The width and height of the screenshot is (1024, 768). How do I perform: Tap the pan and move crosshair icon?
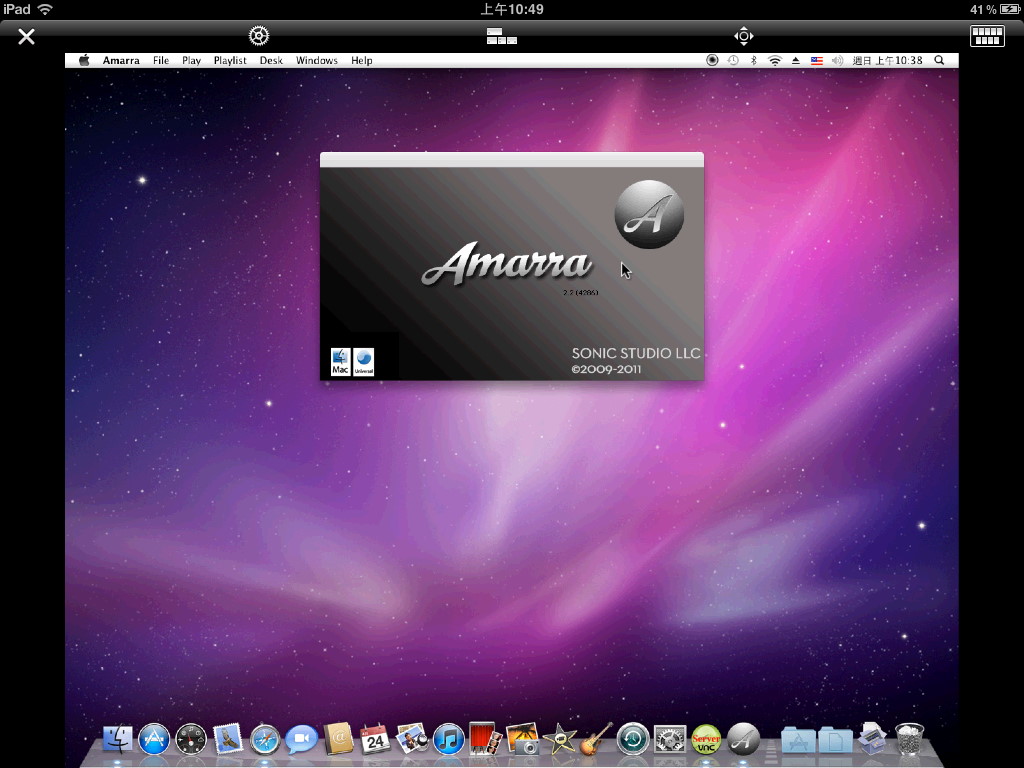click(743, 36)
